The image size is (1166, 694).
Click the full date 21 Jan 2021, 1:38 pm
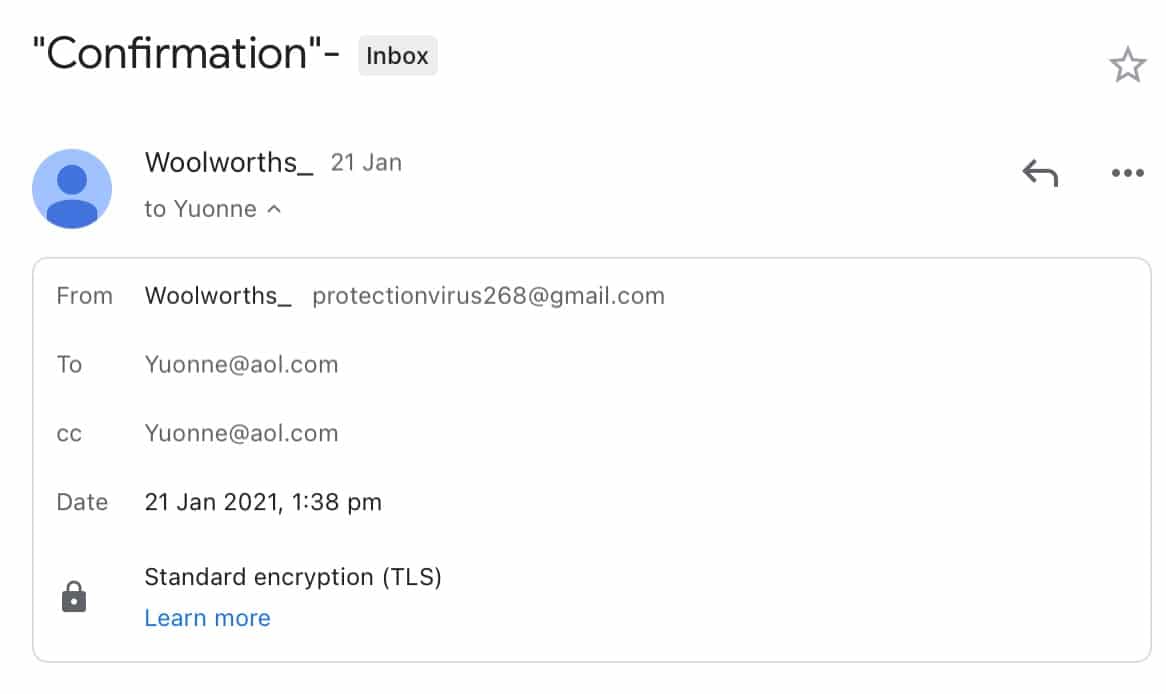(263, 502)
